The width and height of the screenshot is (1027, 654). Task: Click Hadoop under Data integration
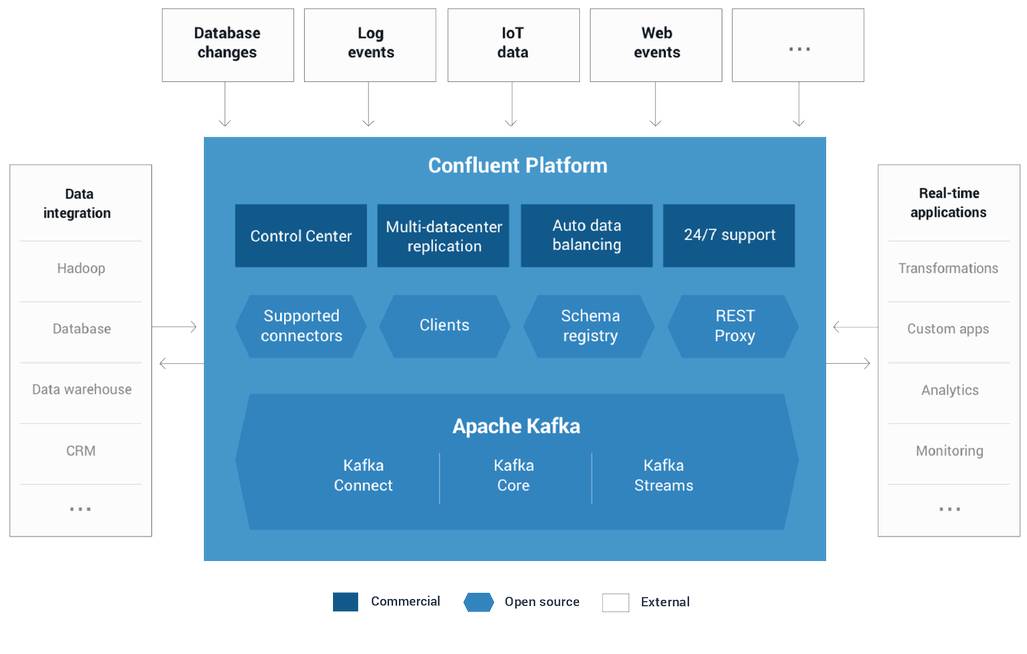[x=81, y=268]
